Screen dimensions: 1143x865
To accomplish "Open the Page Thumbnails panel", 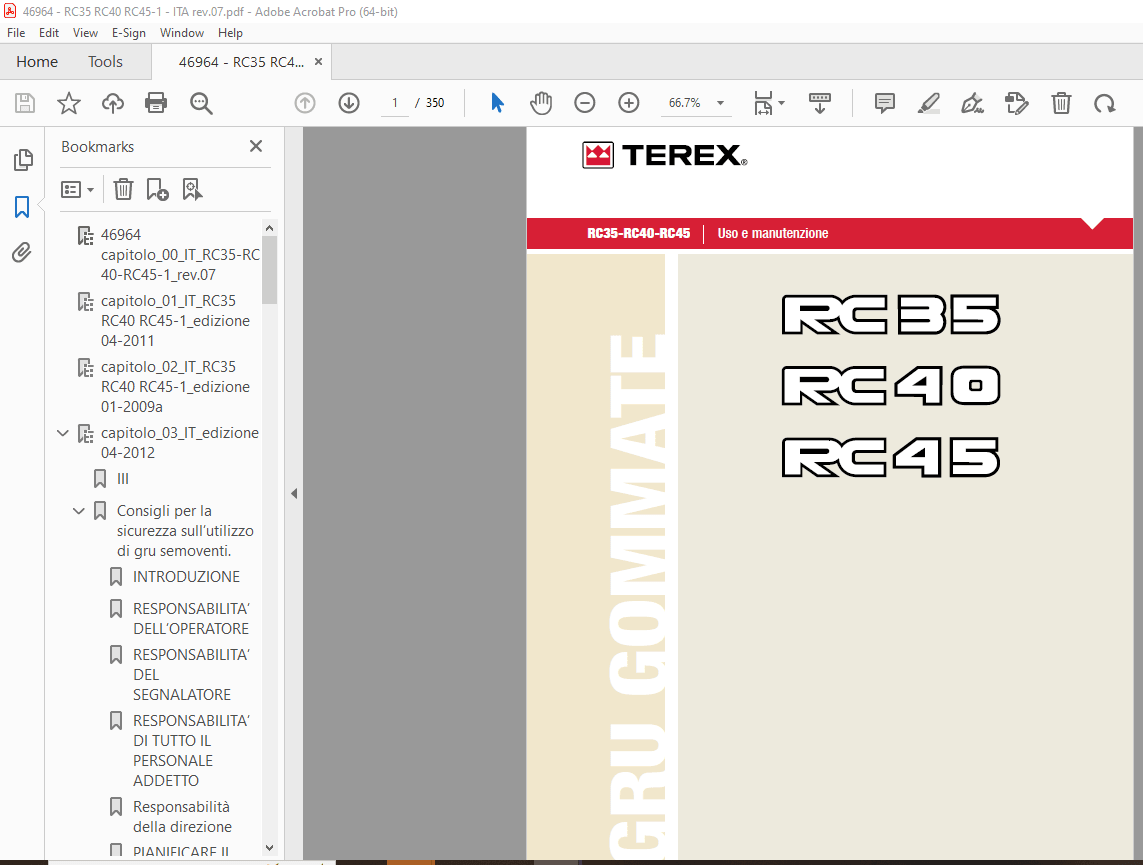I will 22,160.
